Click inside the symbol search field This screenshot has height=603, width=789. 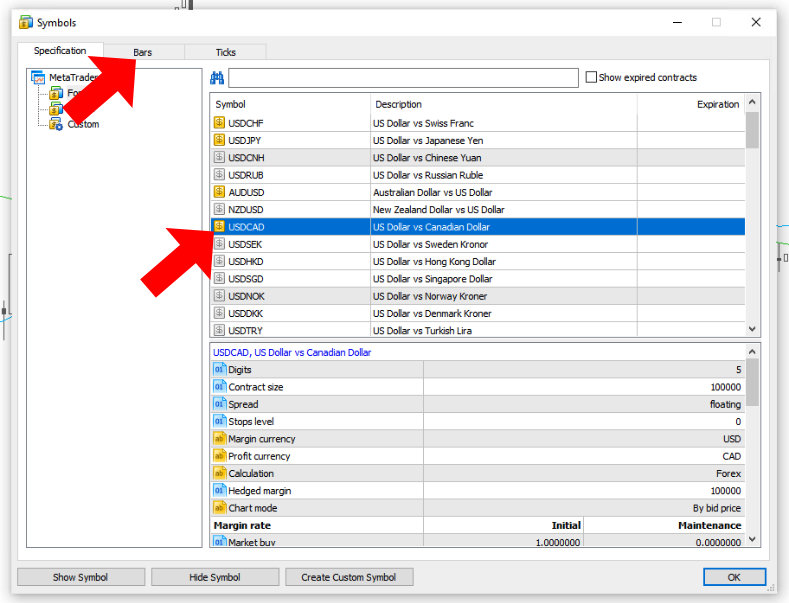(403, 78)
